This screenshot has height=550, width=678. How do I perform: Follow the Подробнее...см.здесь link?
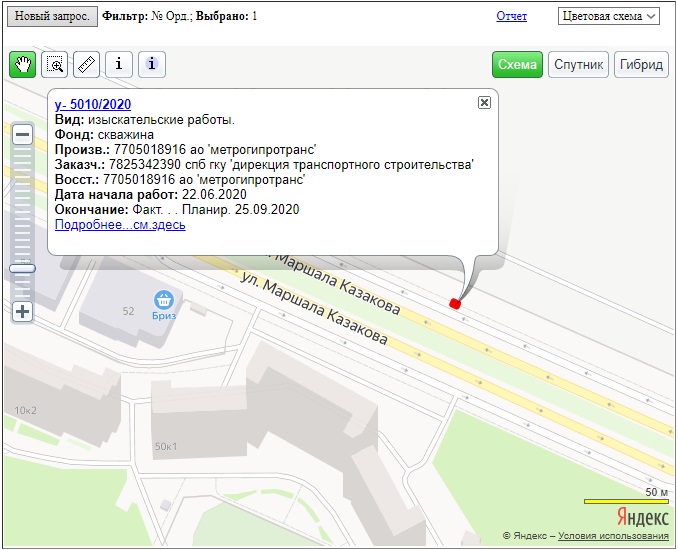point(120,225)
